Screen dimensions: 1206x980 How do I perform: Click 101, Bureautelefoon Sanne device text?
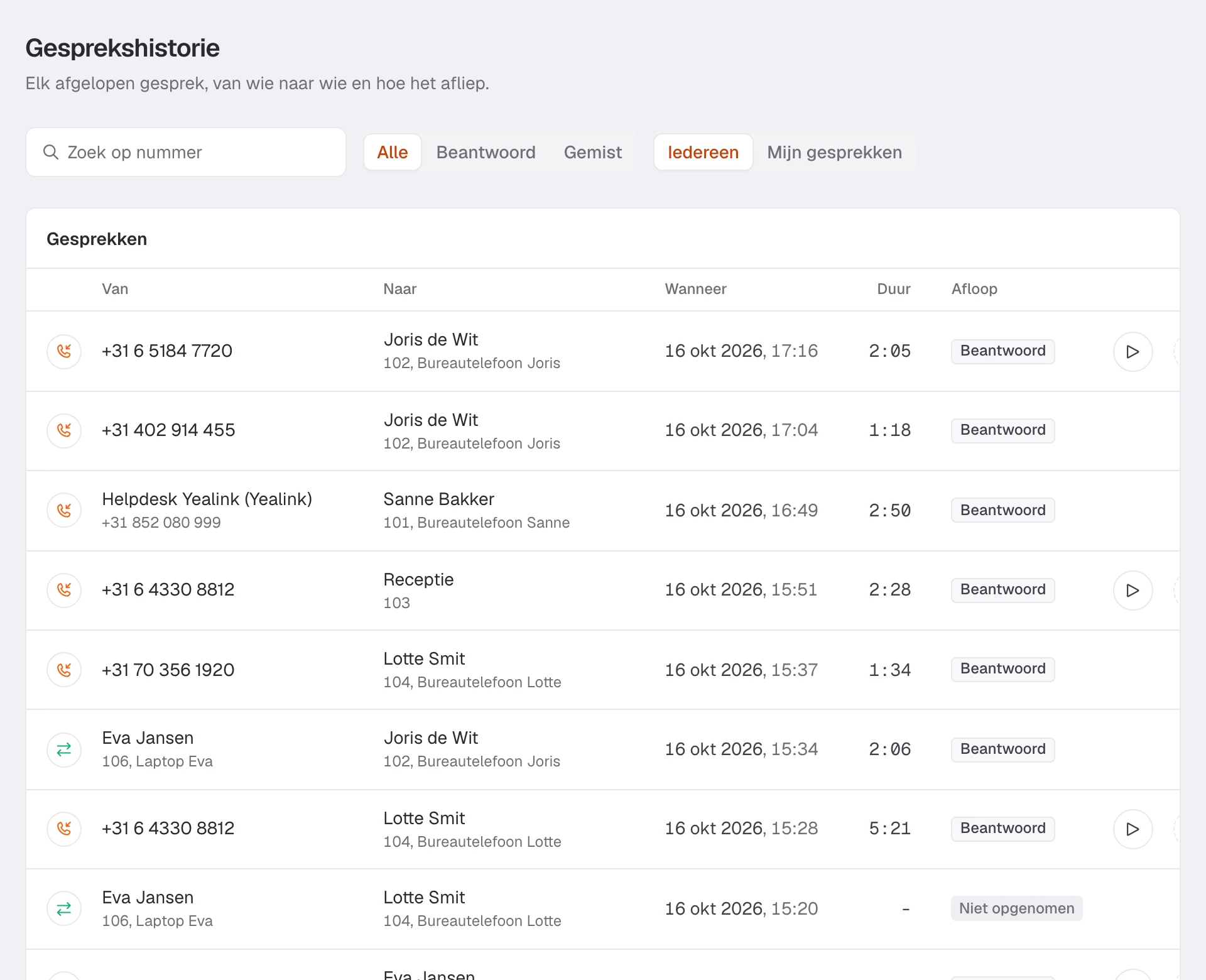(x=476, y=523)
